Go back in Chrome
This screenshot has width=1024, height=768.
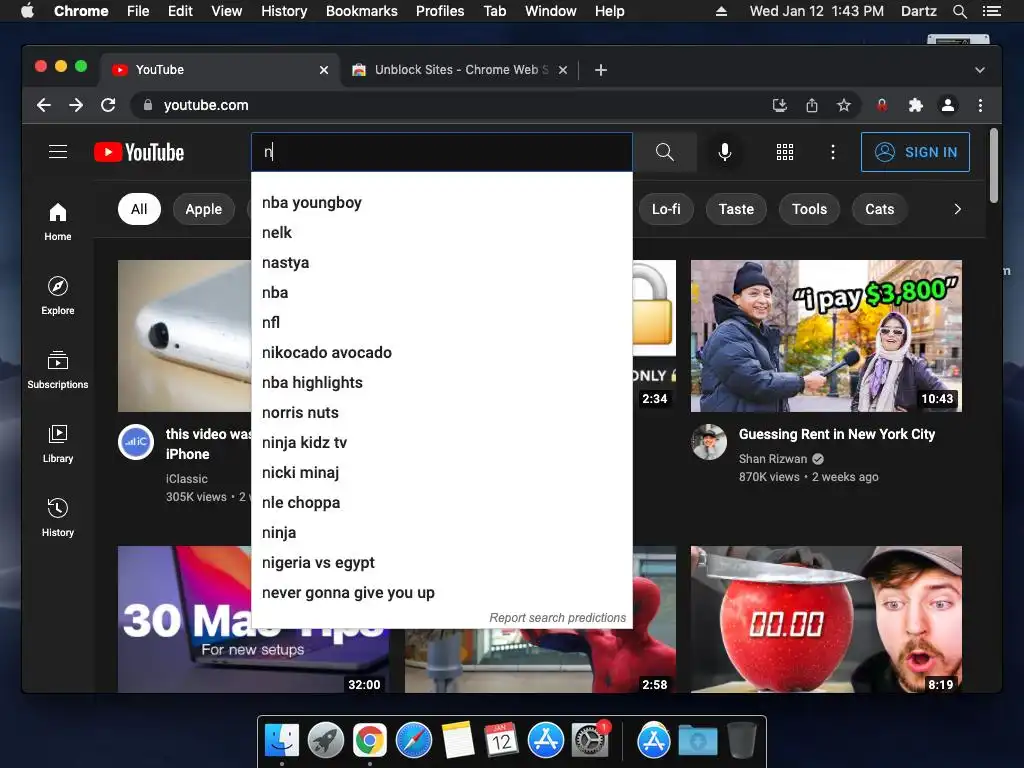coord(44,105)
